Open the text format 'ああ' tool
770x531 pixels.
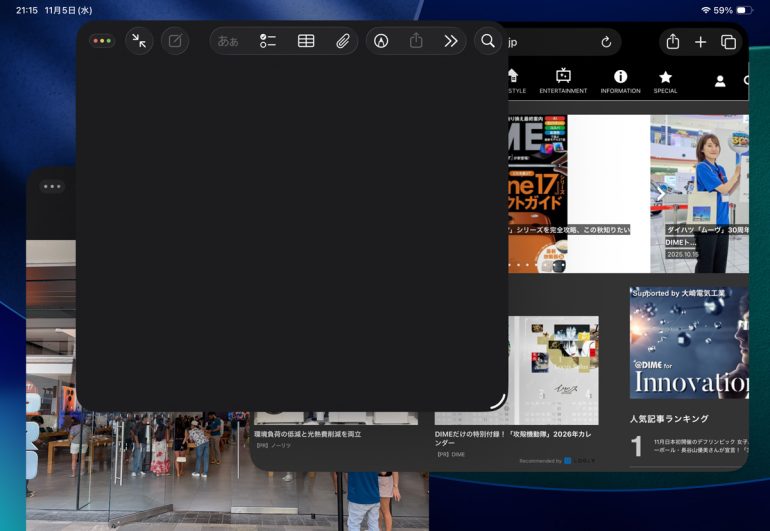tap(228, 41)
